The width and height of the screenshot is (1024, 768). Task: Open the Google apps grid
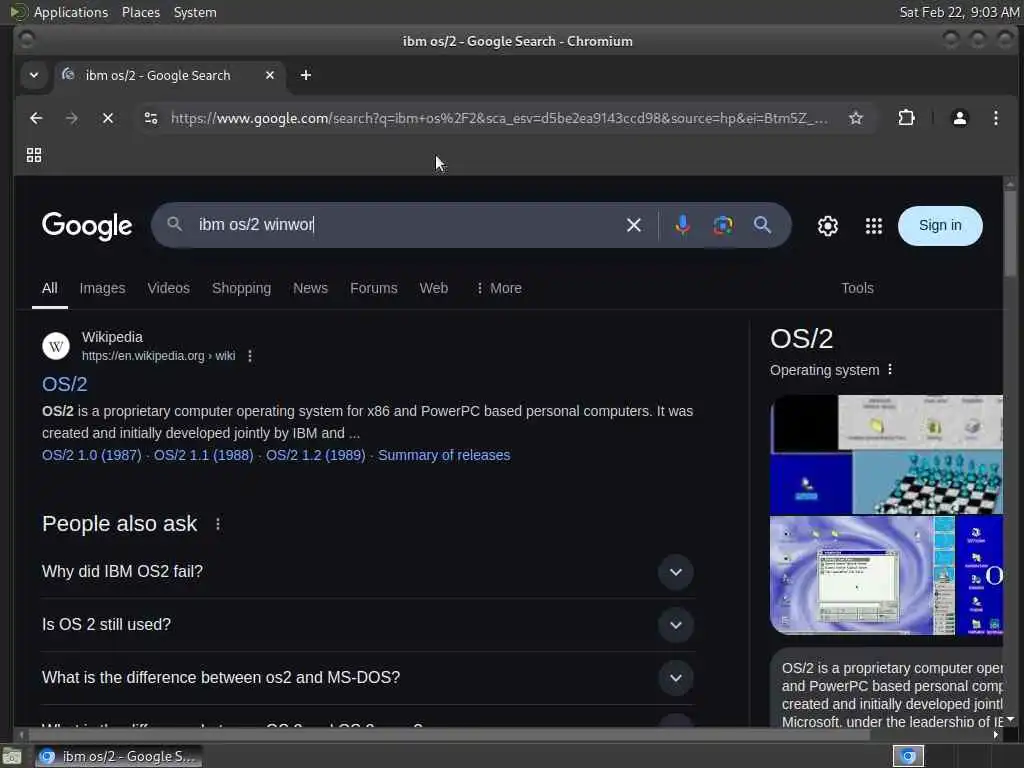coord(874,226)
